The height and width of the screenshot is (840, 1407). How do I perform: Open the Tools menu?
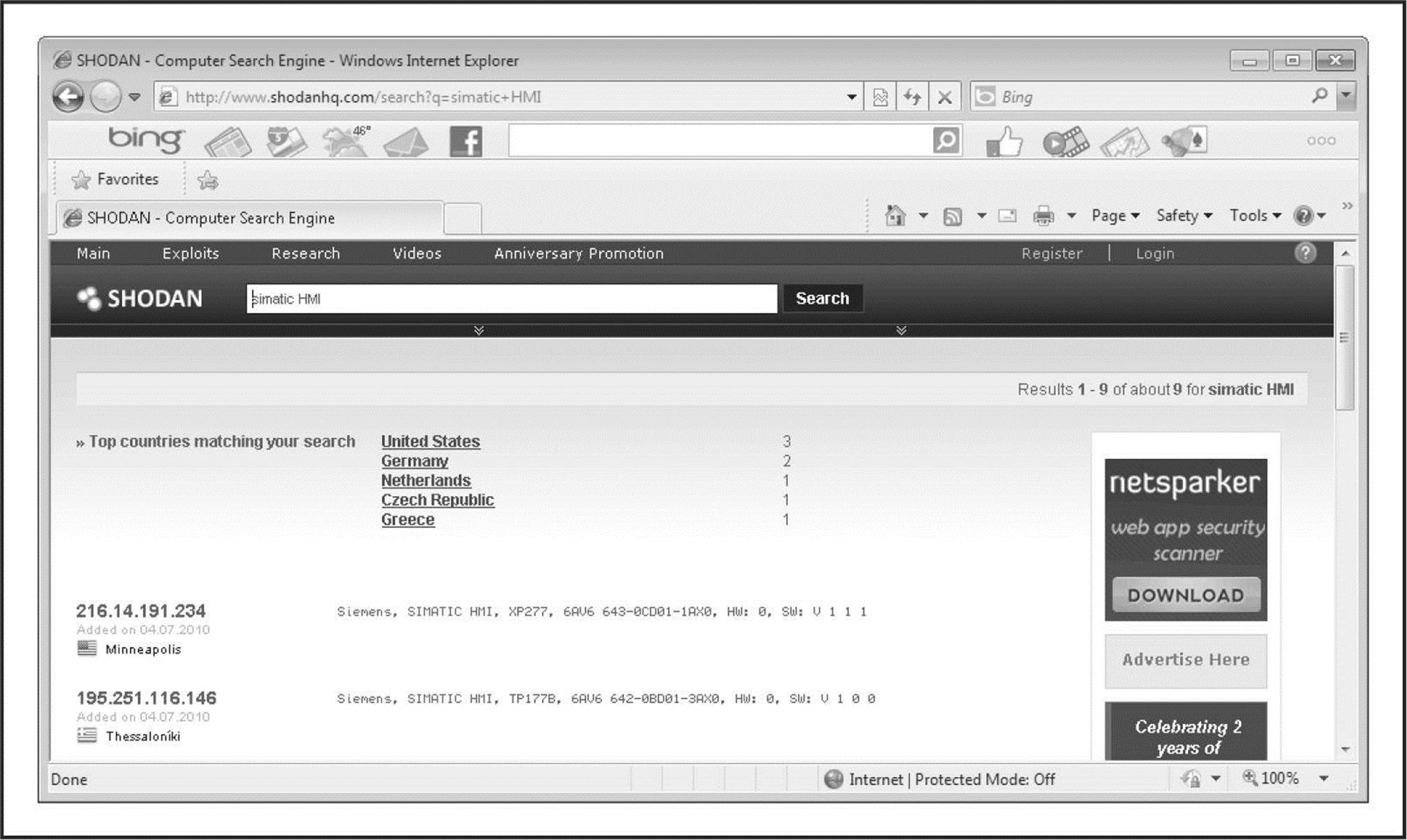(1256, 216)
